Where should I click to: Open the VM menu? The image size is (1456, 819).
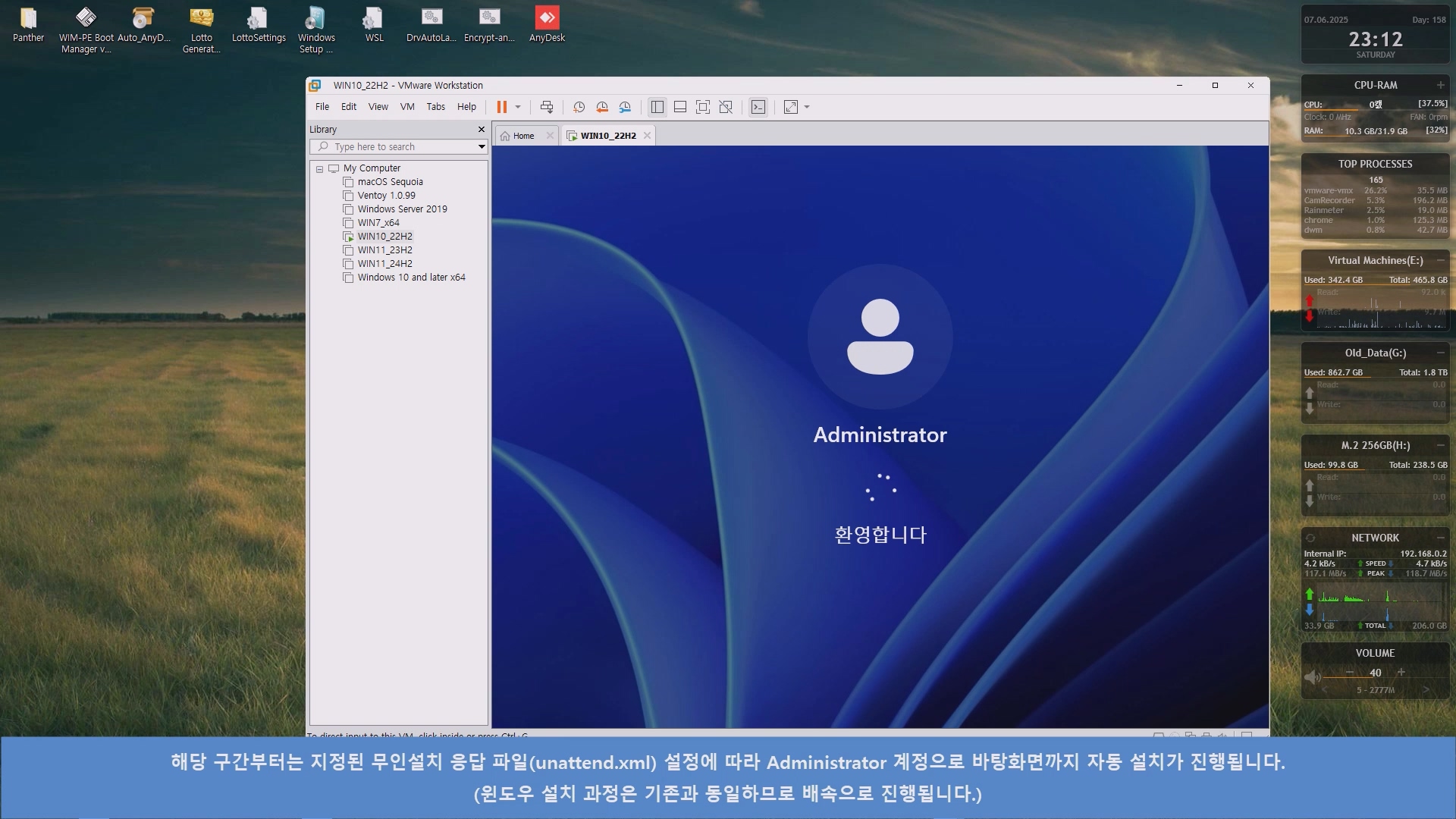tap(407, 107)
